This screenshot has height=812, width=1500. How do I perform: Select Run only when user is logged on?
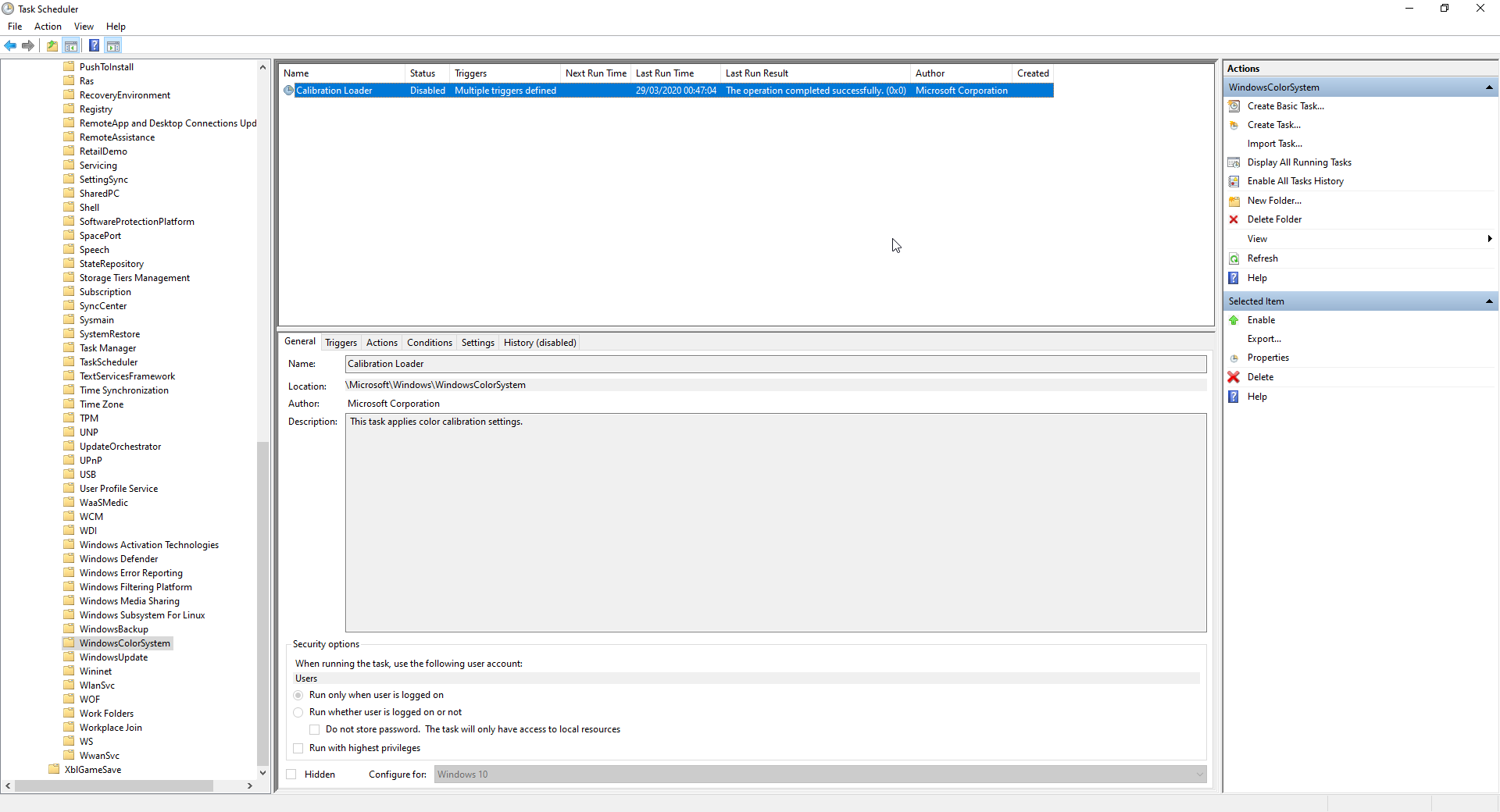point(298,695)
